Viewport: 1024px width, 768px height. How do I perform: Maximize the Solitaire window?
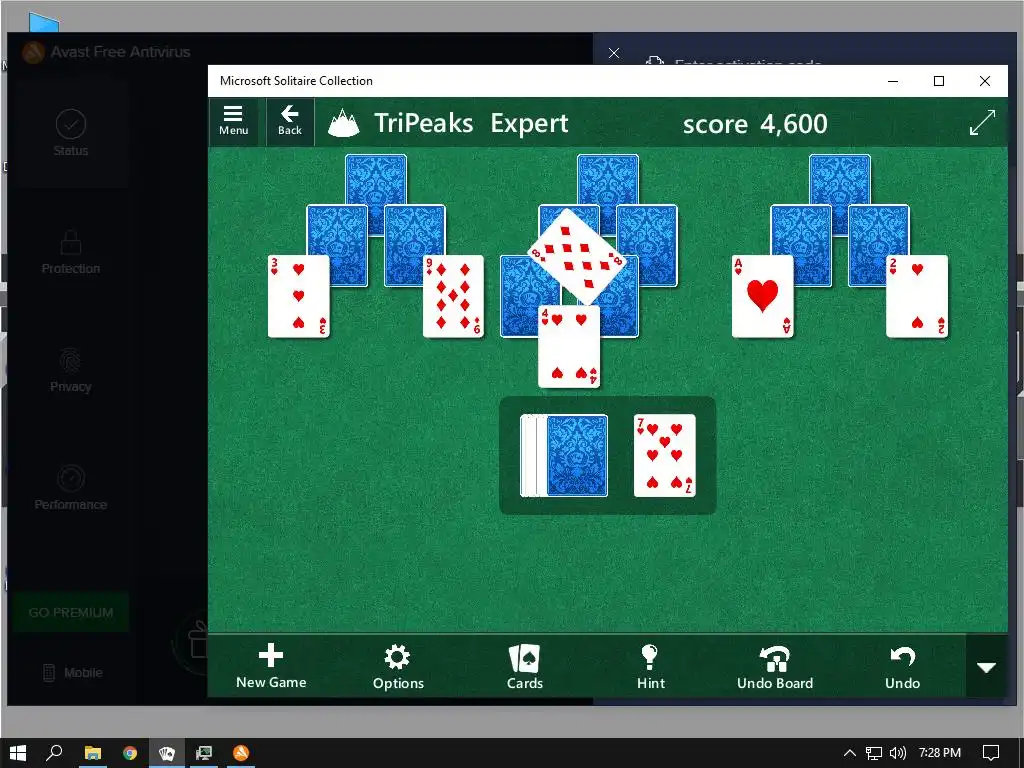pyautogui.click(x=938, y=81)
